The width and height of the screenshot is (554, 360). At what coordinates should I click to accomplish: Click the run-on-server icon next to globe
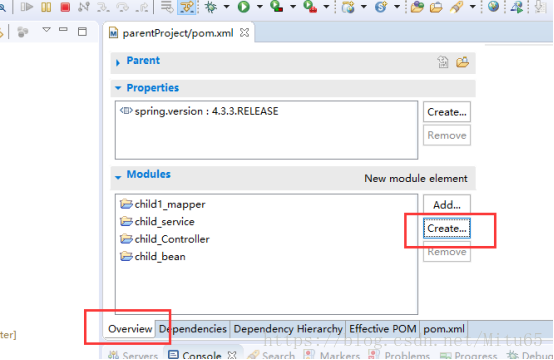517,7
